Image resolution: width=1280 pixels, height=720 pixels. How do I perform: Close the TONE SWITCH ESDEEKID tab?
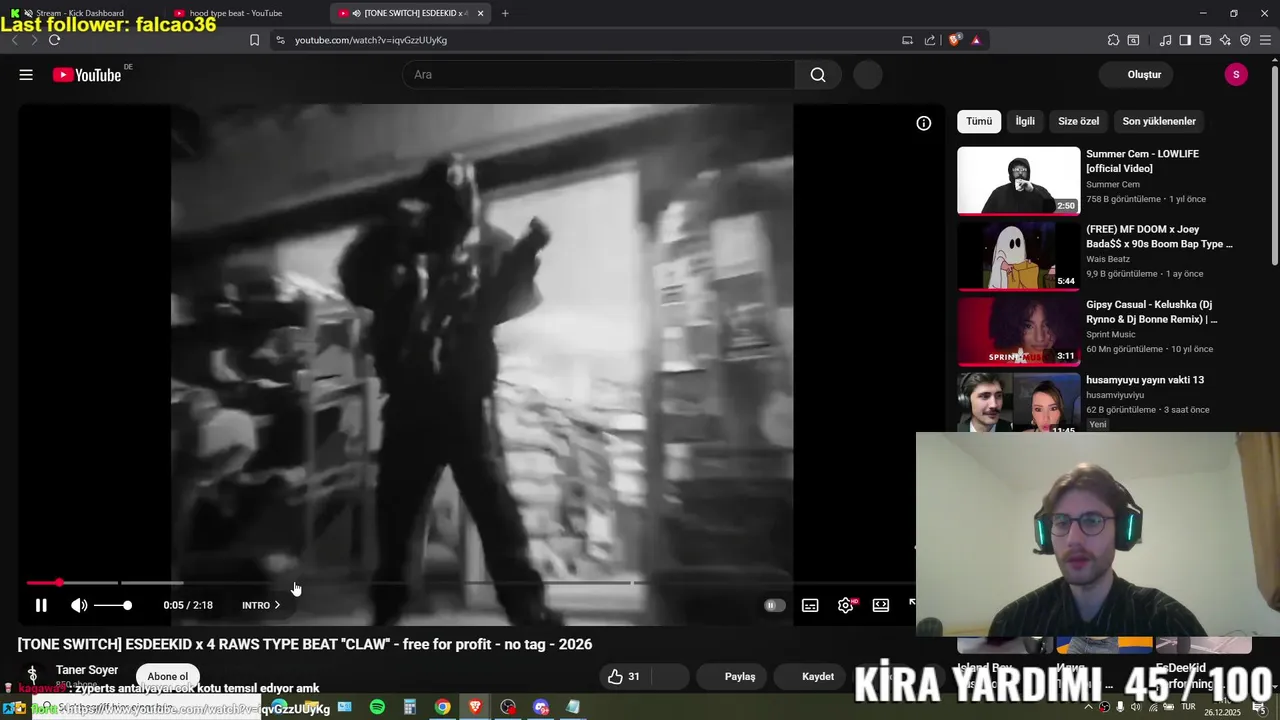[481, 13]
